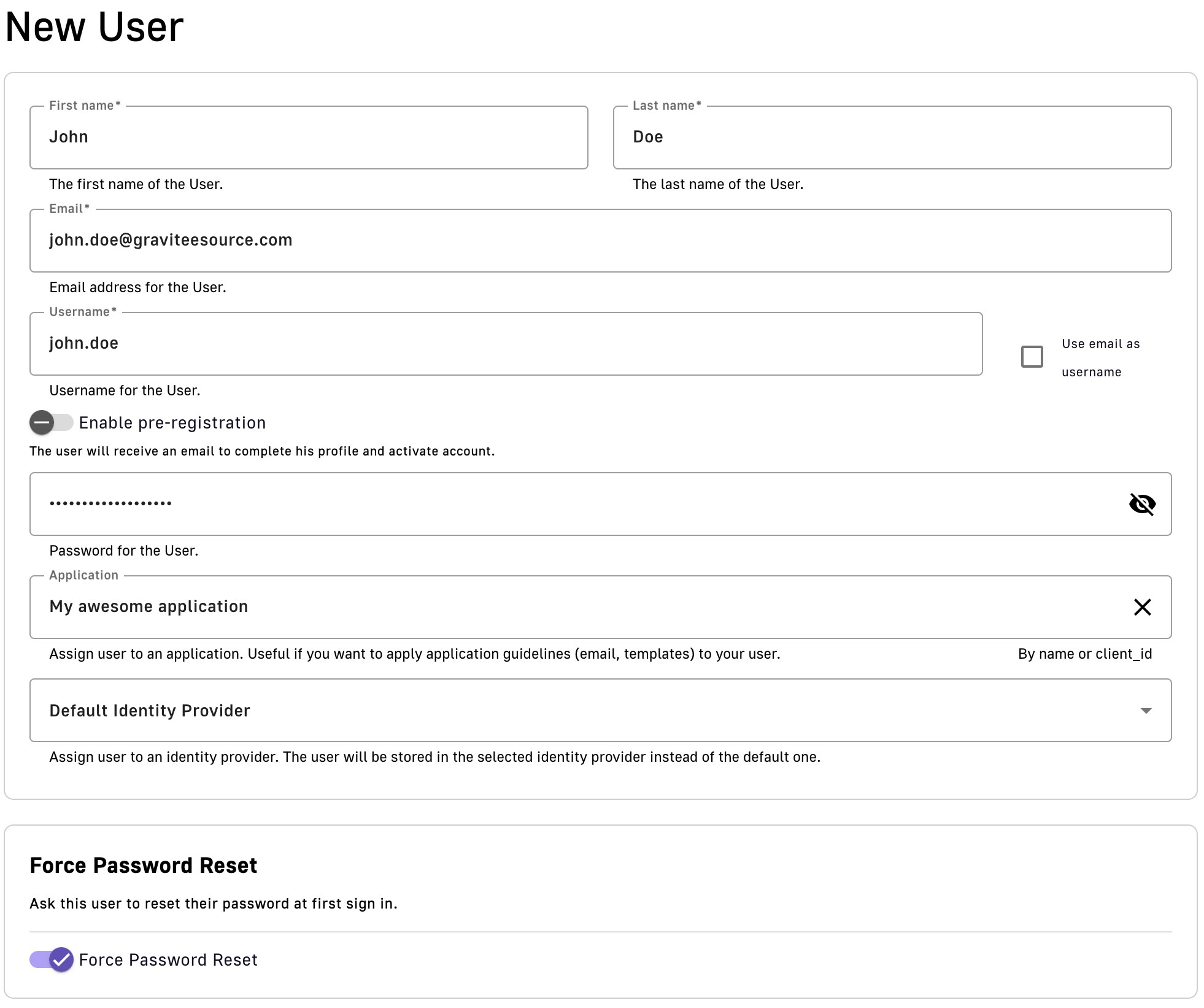Click the Force Password Reset toggle label
The height and width of the screenshot is (1008, 1204).
168,960
